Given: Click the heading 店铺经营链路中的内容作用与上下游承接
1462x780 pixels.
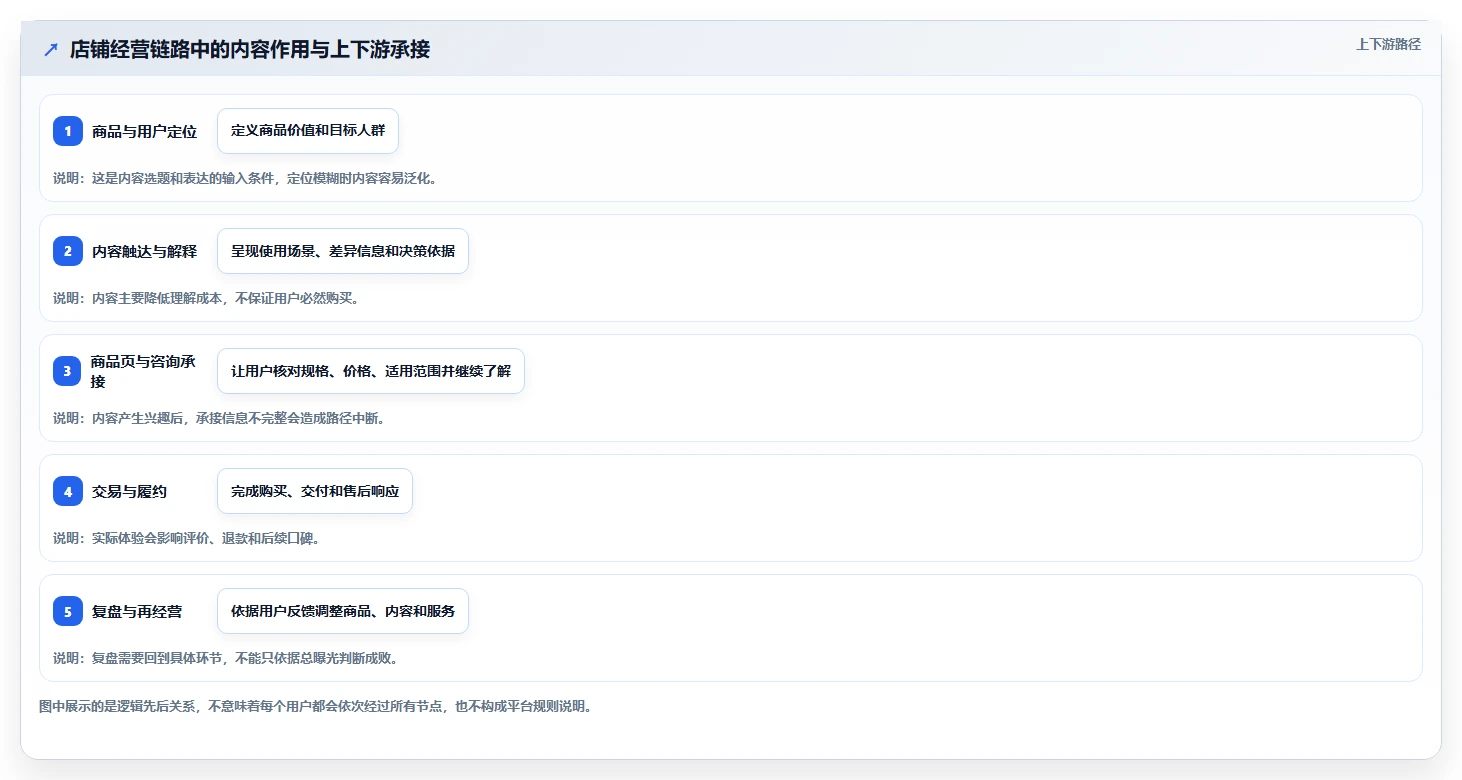Looking at the screenshot, I should [x=250, y=49].
